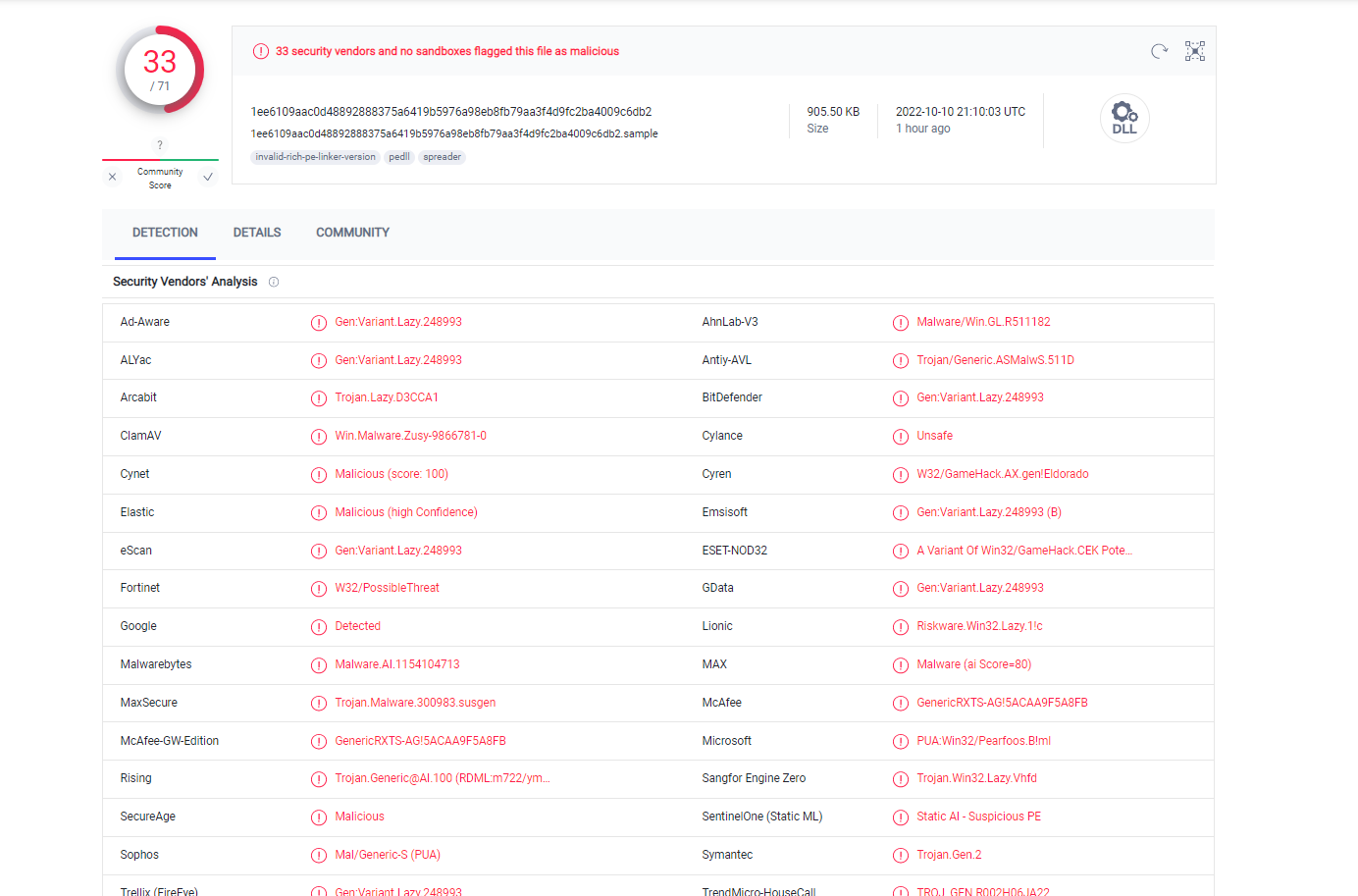Click the spreader tag
This screenshot has height=896, width=1358.
click(x=442, y=157)
